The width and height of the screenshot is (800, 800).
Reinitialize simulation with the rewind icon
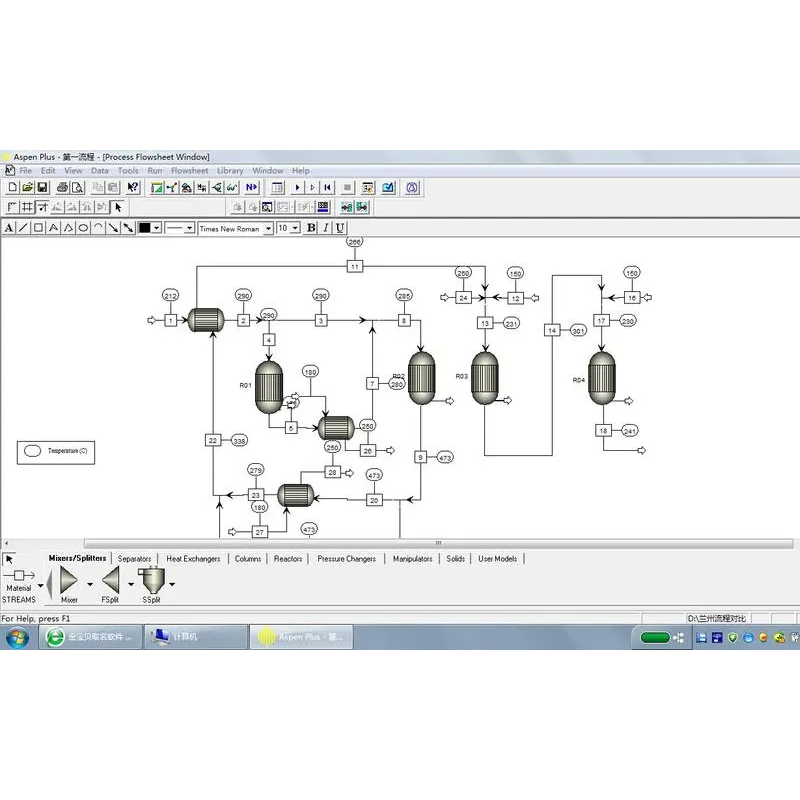click(x=329, y=187)
